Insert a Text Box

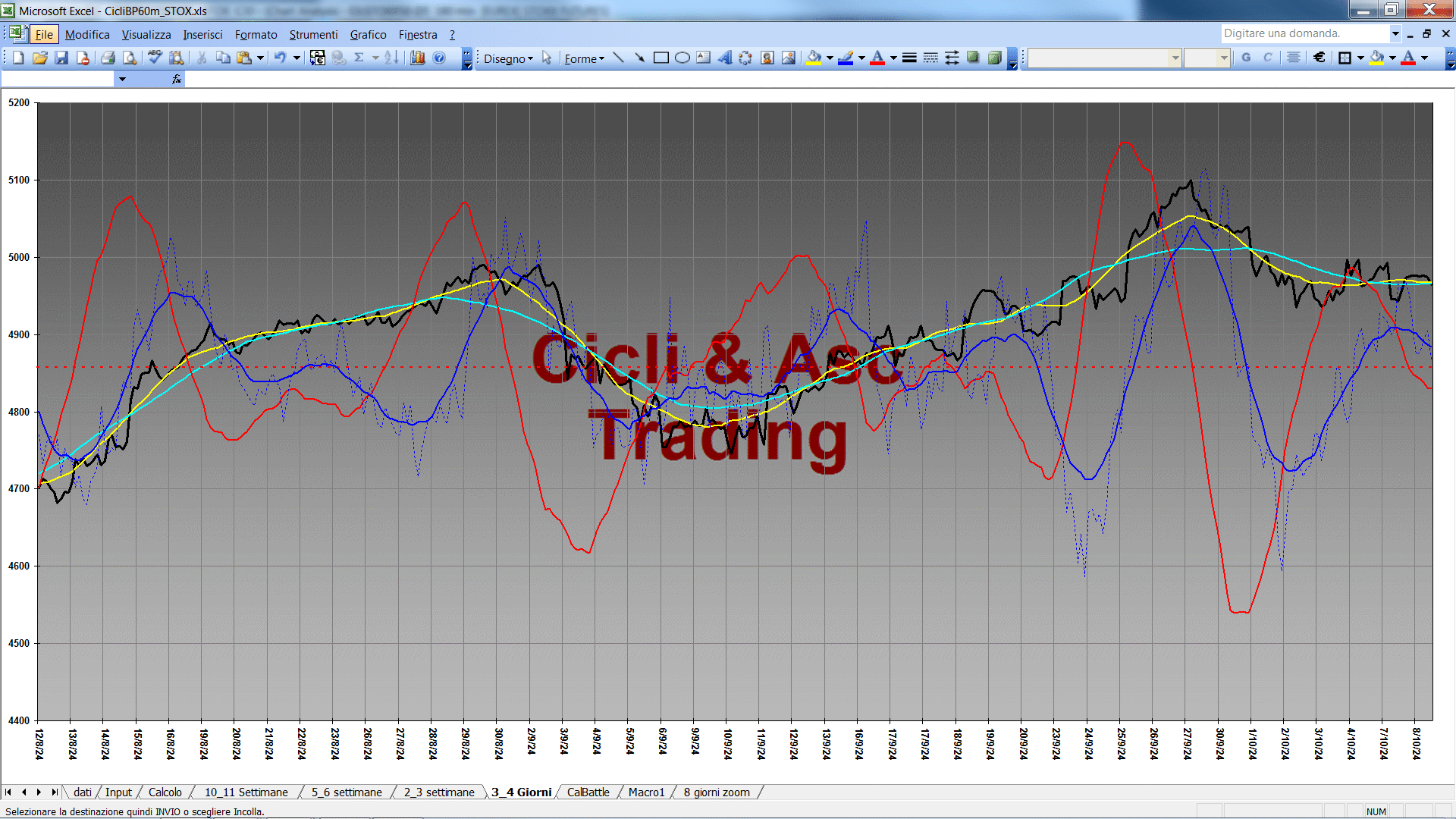704,58
